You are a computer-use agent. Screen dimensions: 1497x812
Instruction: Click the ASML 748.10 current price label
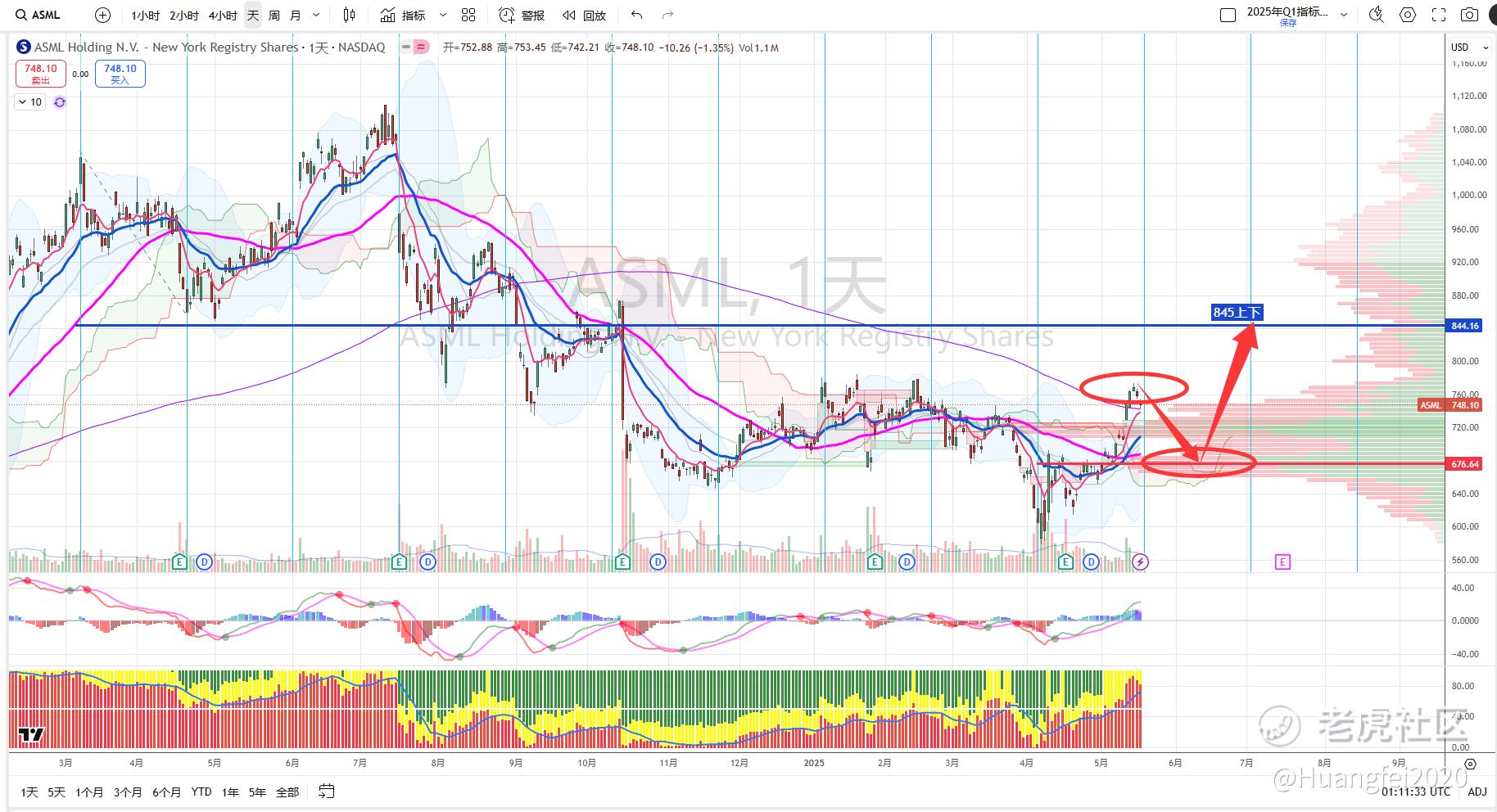pos(1450,405)
